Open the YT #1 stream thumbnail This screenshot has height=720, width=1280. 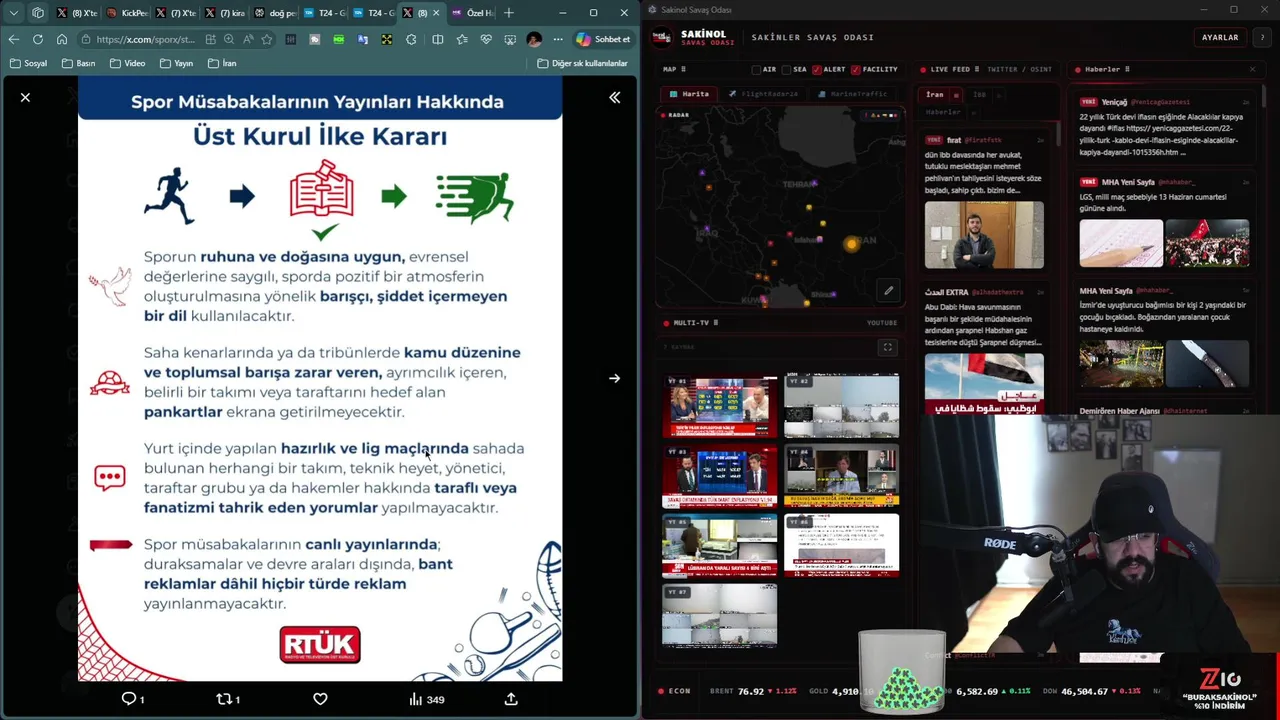click(719, 406)
